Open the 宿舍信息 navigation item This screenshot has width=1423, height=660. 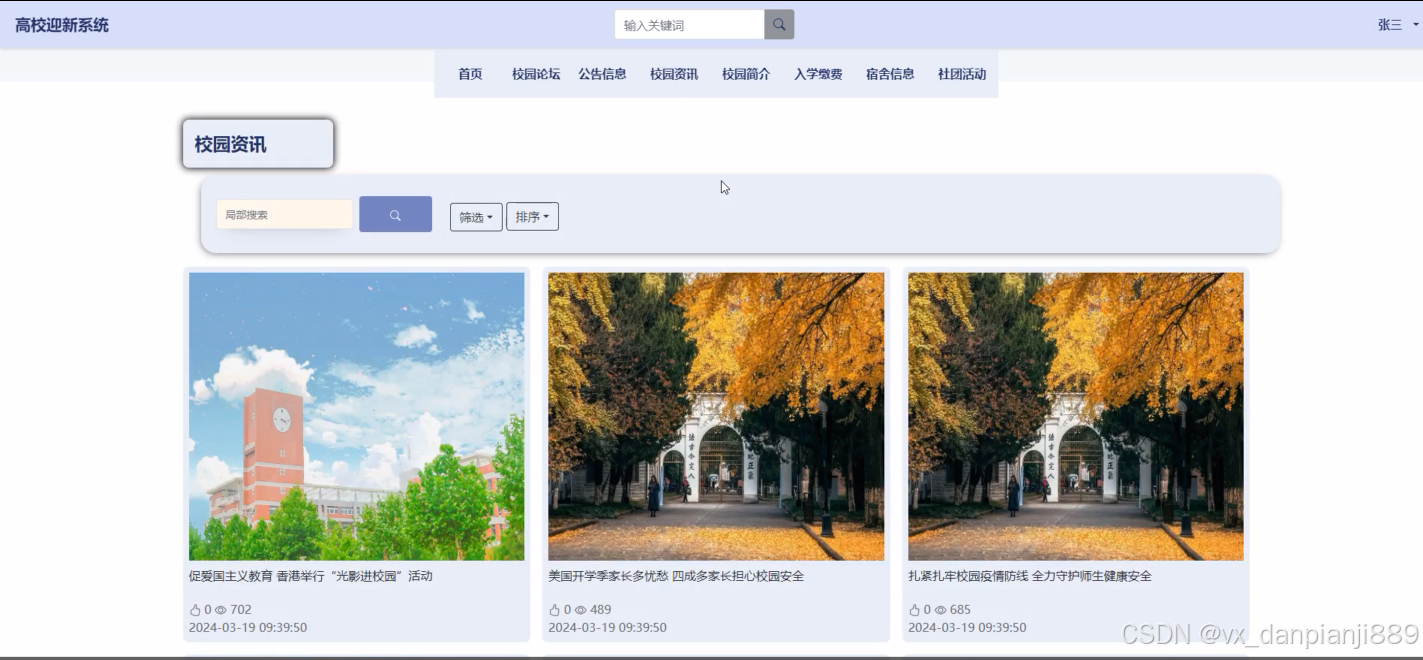pyautogui.click(x=890, y=74)
